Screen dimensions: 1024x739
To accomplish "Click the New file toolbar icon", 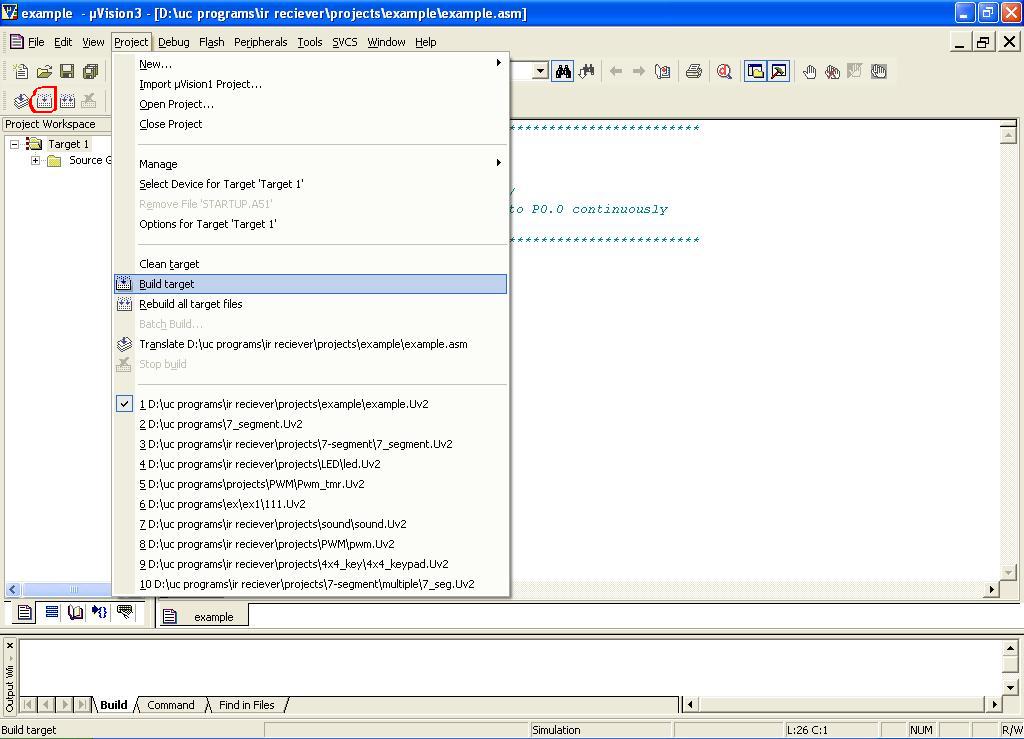I will coord(21,71).
